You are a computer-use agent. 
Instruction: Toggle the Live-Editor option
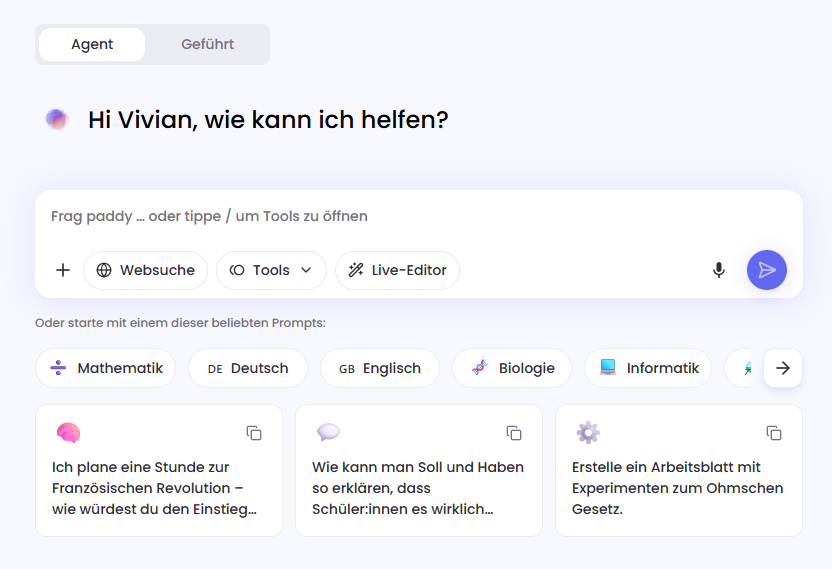coord(397,270)
